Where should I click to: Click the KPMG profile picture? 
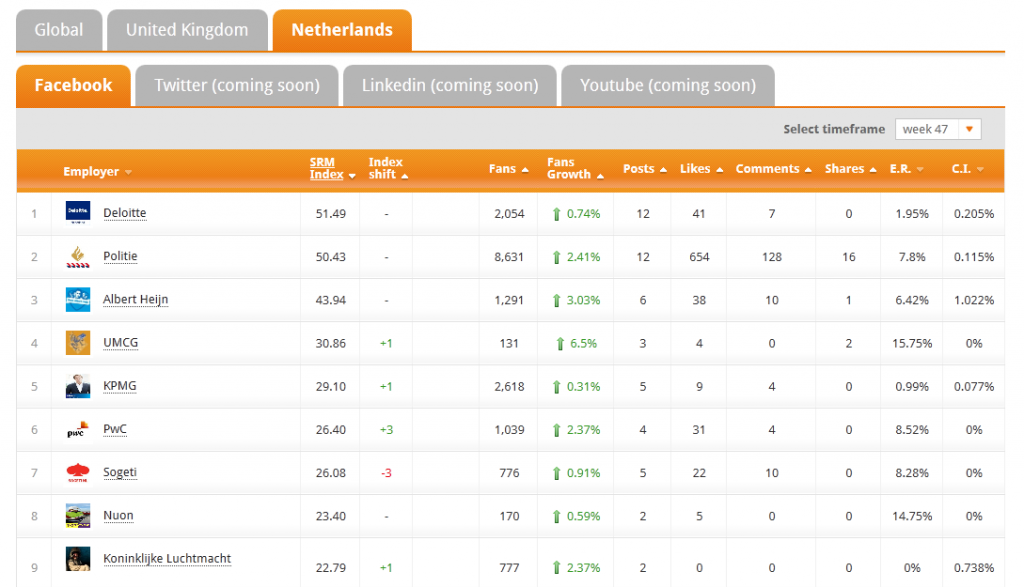pyautogui.click(x=78, y=386)
